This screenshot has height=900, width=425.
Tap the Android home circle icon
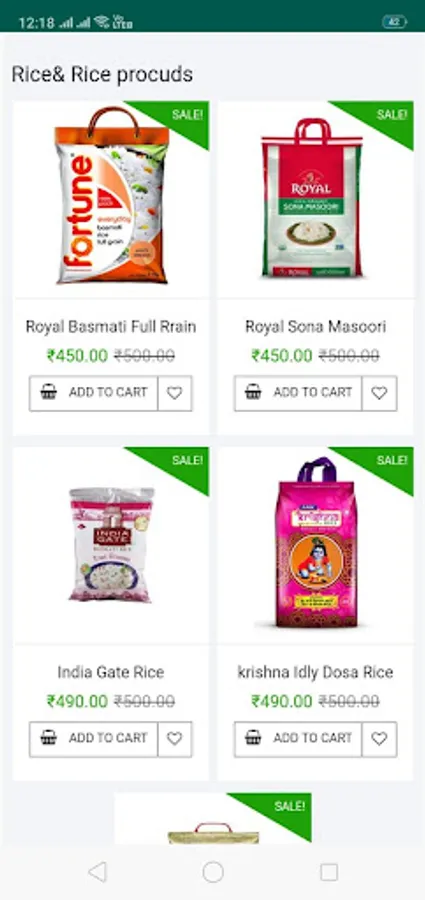[x=212, y=872]
